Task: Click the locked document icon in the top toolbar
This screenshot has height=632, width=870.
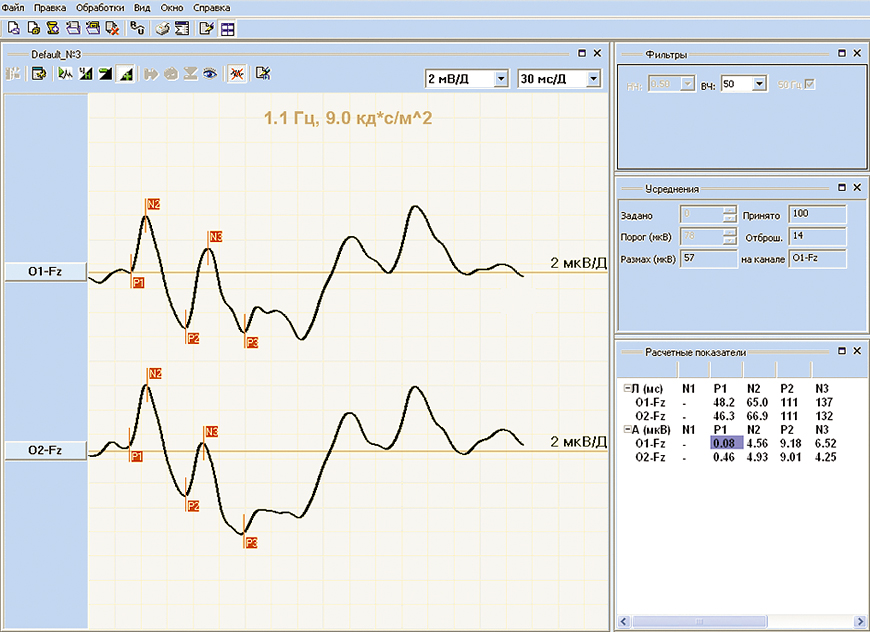Action: 33,28
